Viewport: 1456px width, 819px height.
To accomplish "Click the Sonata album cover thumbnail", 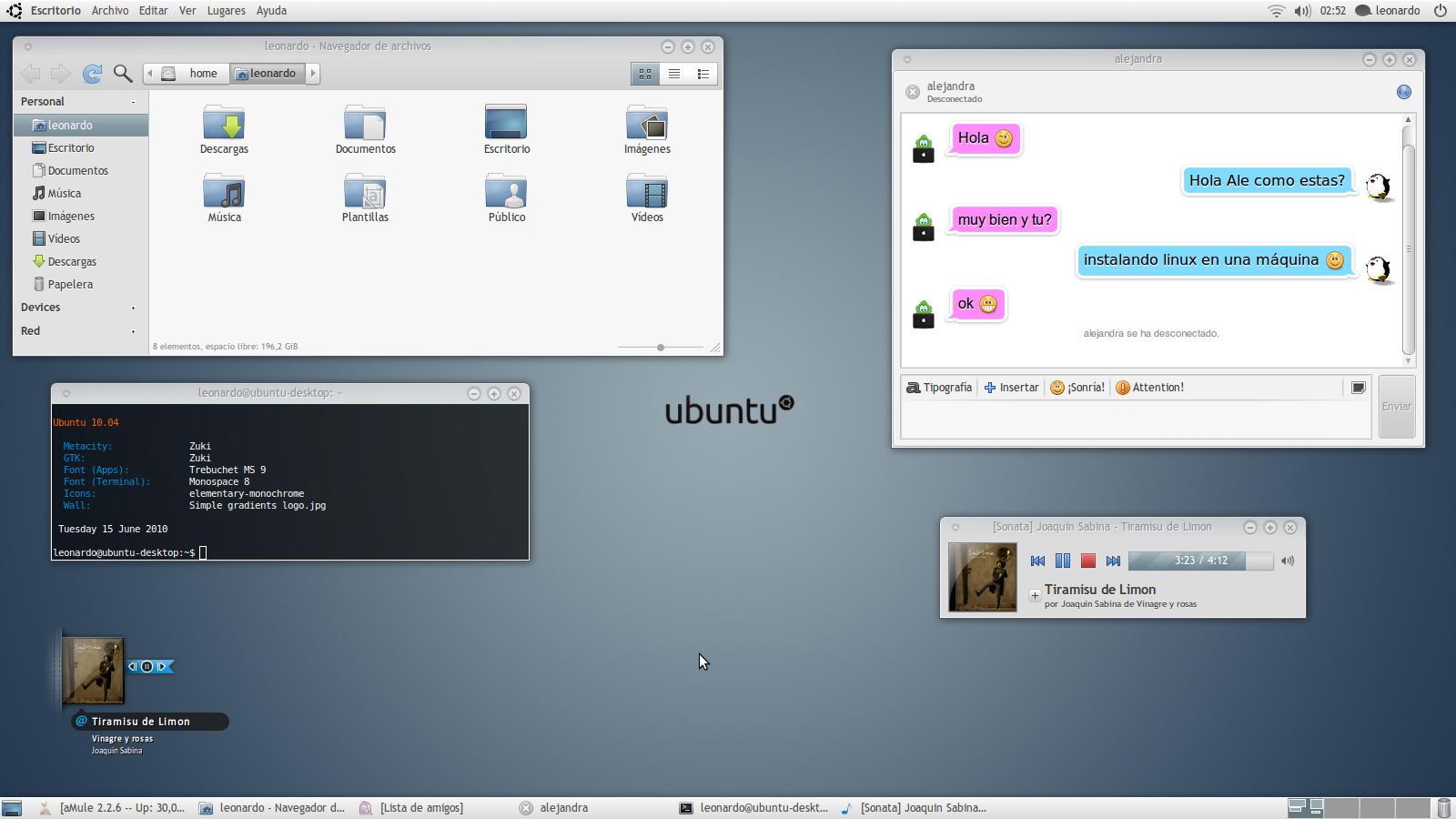I will 983,578.
